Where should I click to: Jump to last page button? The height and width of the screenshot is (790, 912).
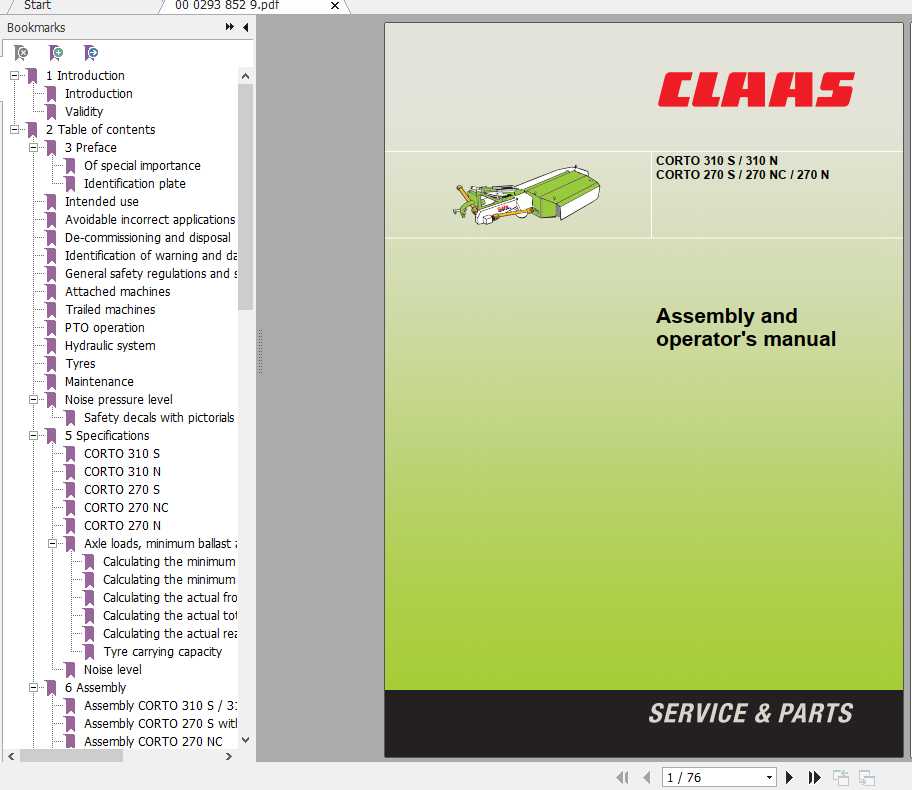814,777
